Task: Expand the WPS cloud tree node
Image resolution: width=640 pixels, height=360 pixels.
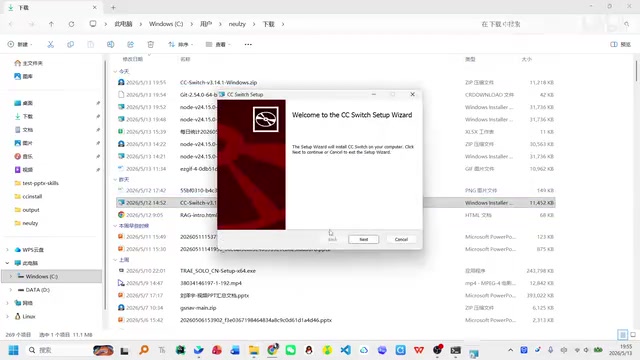Action: [x=7, y=250]
